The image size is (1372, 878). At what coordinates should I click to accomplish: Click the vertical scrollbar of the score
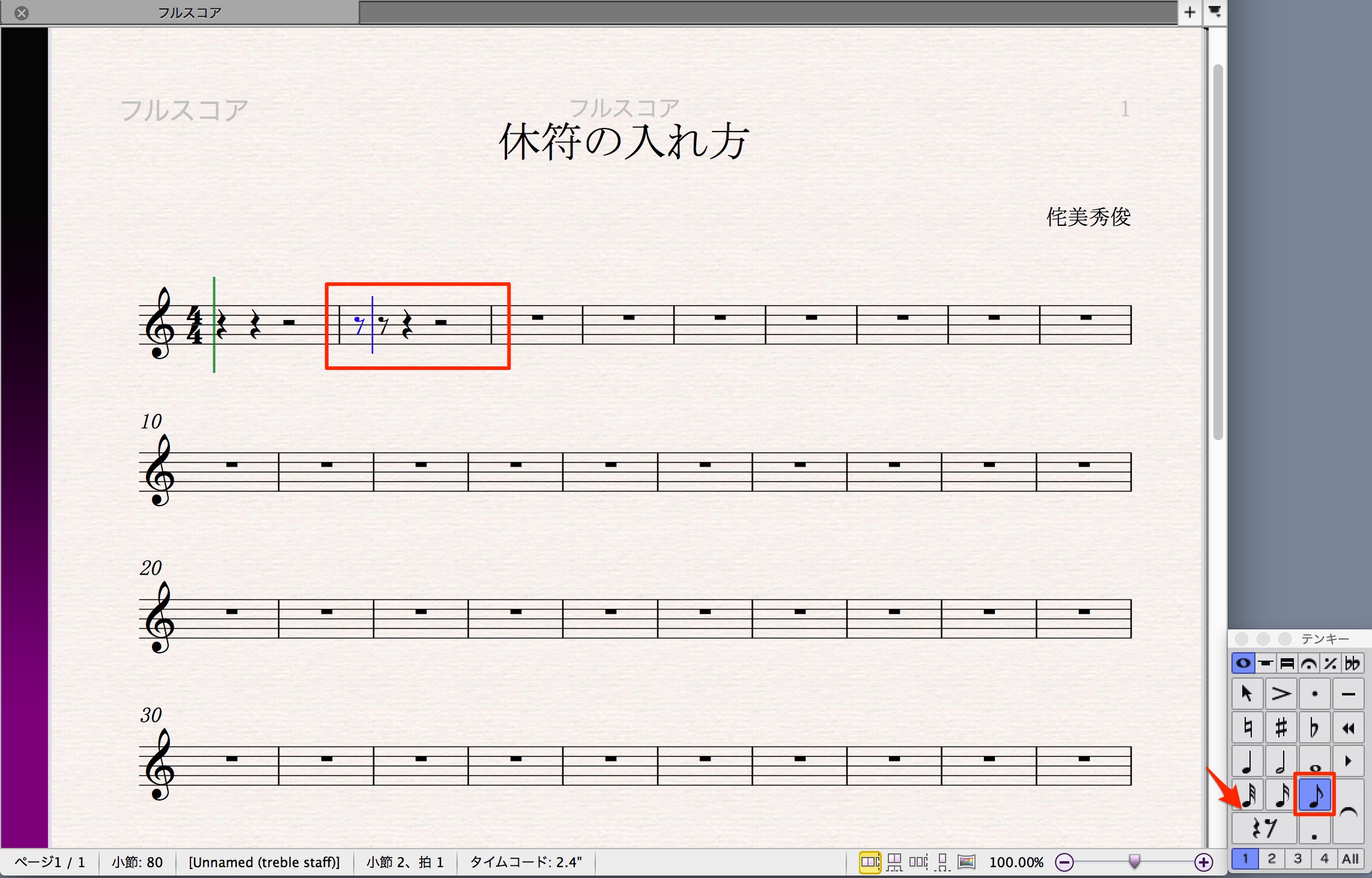(x=1218, y=252)
